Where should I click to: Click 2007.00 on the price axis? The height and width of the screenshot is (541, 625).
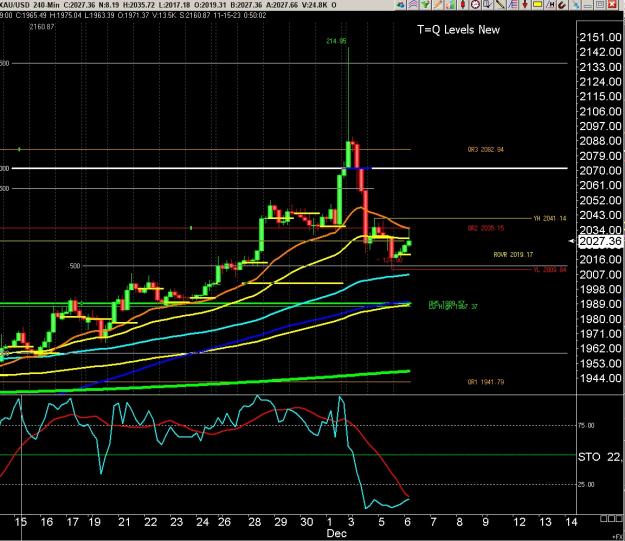[600, 274]
